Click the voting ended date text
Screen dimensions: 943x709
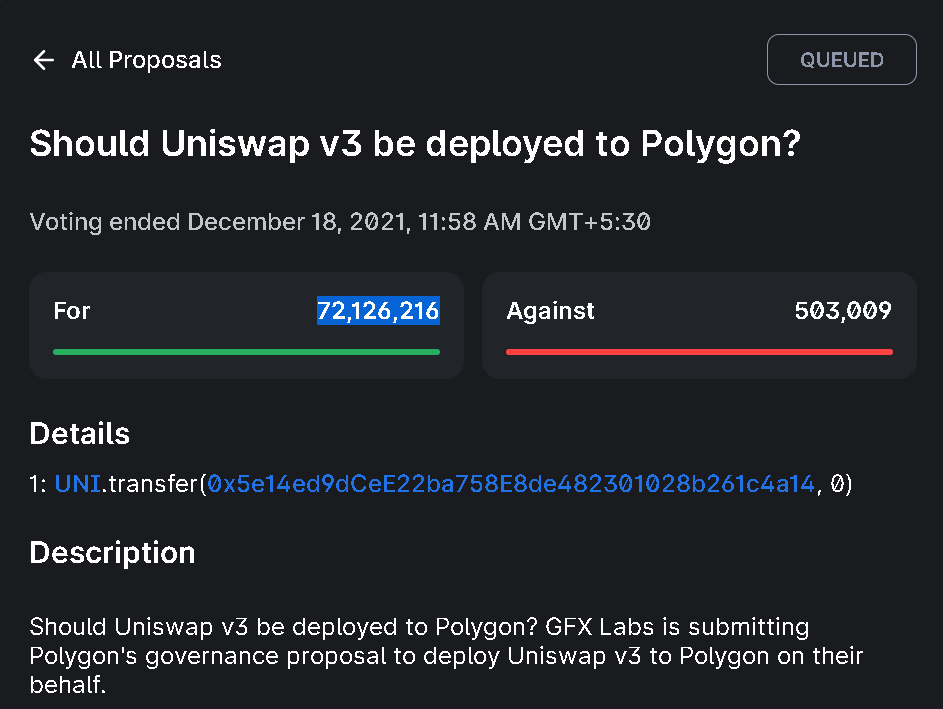tap(340, 221)
